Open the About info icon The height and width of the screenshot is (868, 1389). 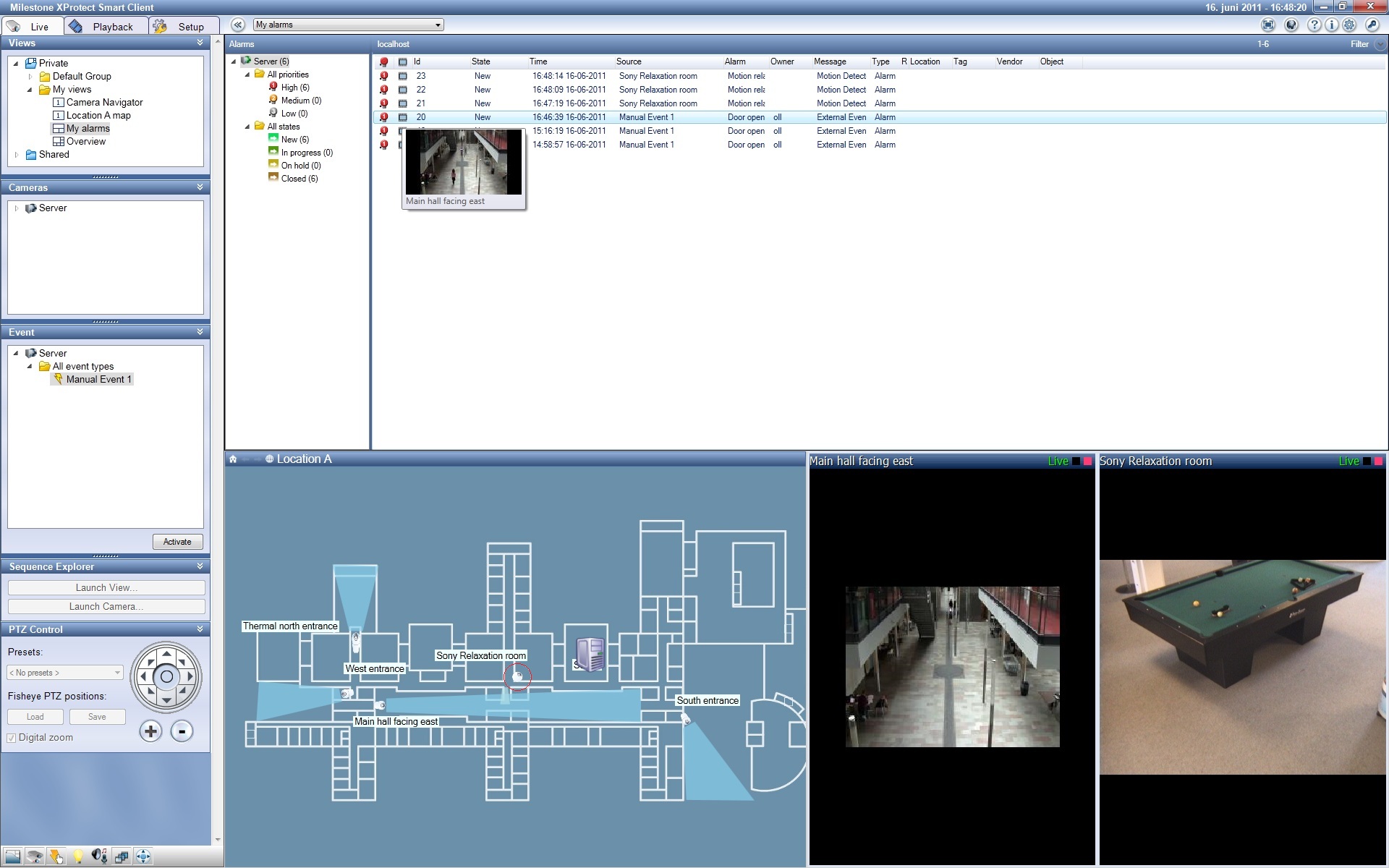click(1331, 25)
